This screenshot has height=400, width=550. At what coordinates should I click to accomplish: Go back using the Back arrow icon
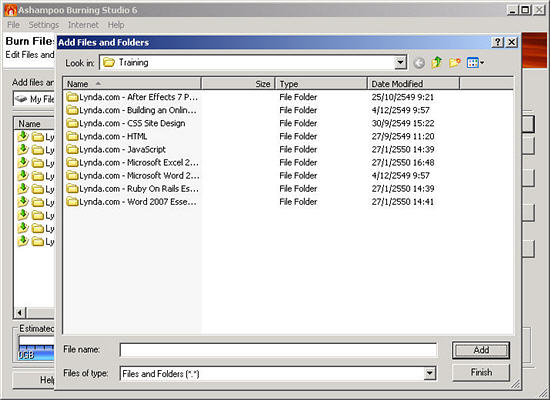(419, 63)
